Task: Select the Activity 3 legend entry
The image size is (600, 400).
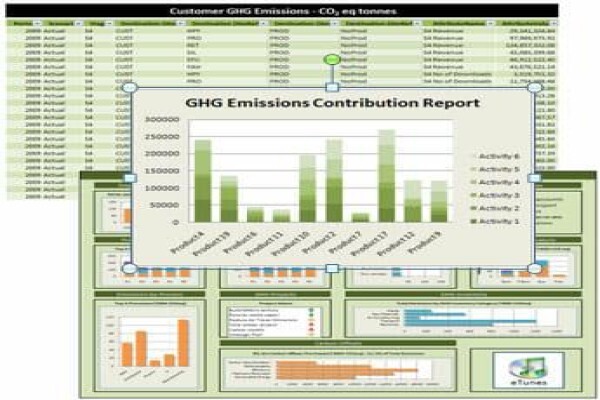Action: (496, 195)
